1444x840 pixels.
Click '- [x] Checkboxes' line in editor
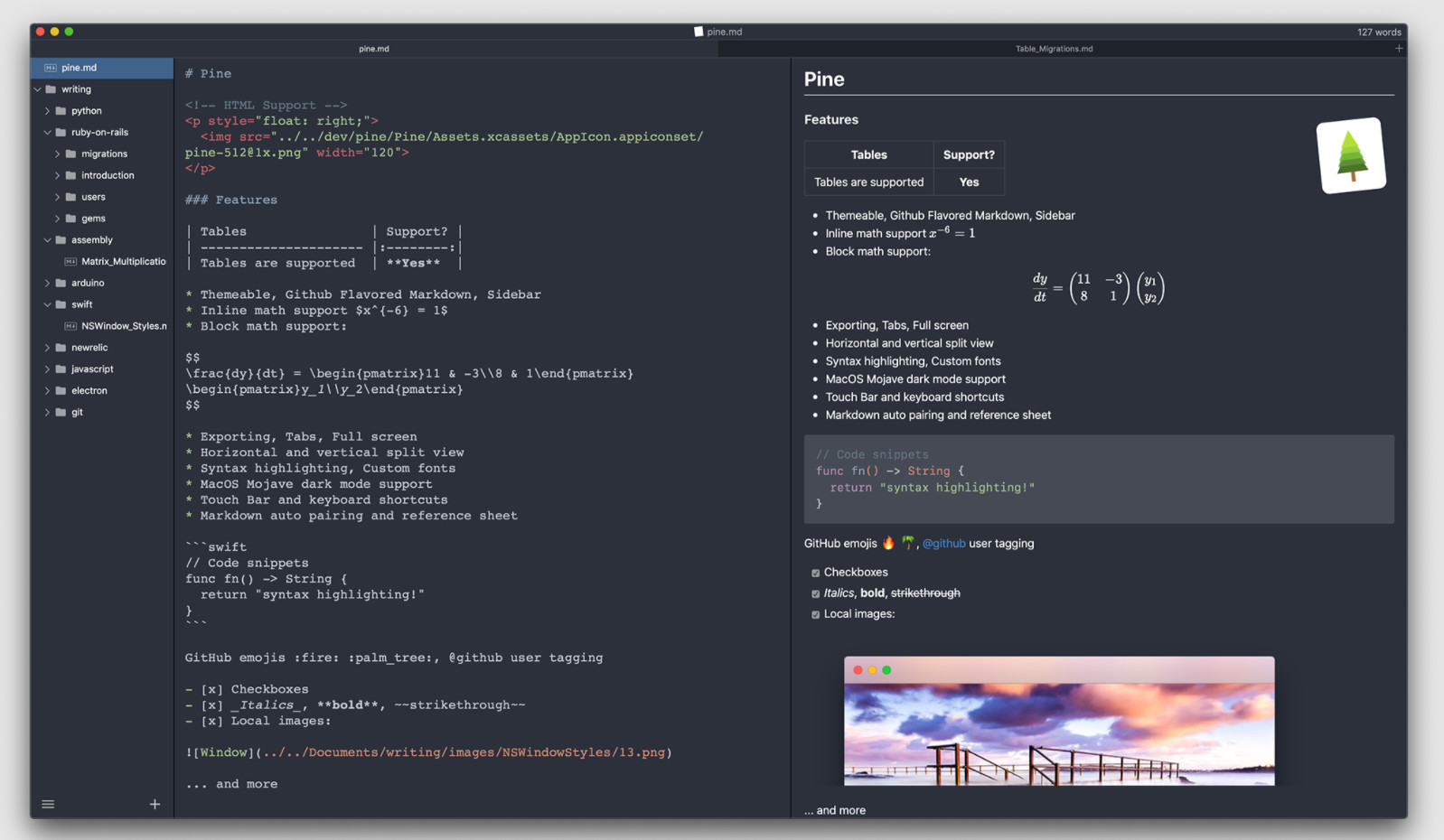247,689
